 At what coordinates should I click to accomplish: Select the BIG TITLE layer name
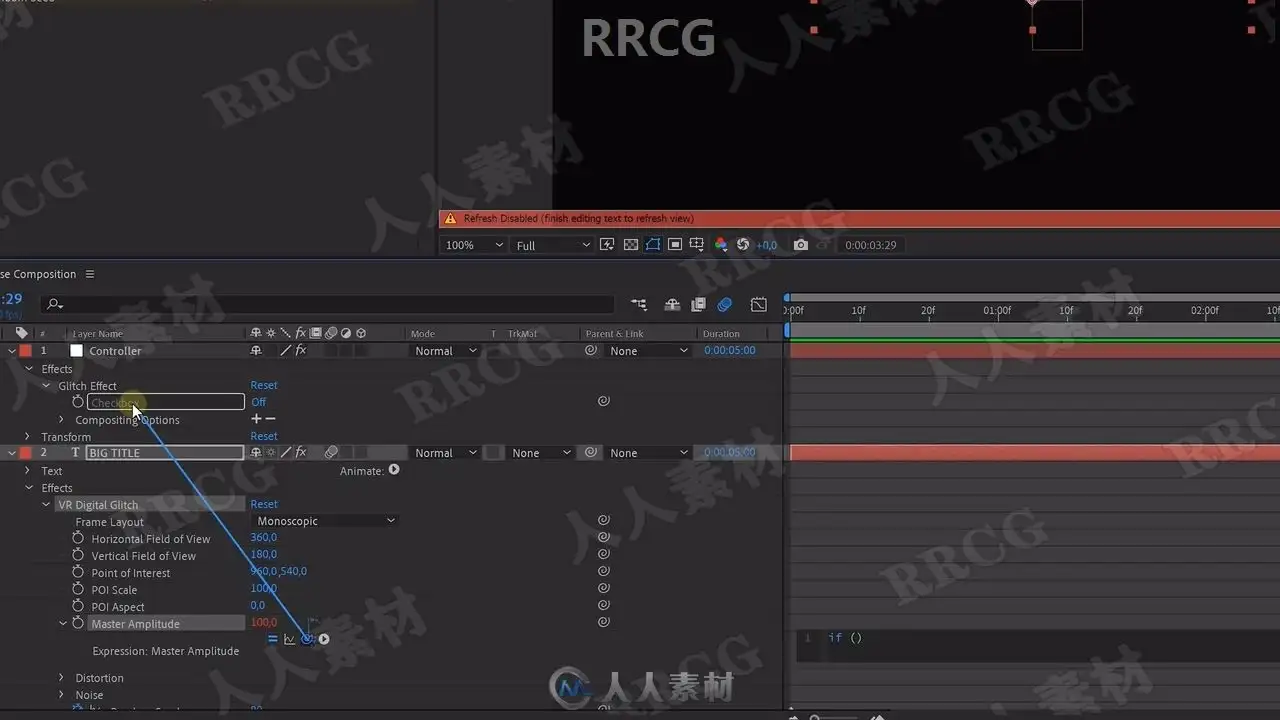[166, 453]
